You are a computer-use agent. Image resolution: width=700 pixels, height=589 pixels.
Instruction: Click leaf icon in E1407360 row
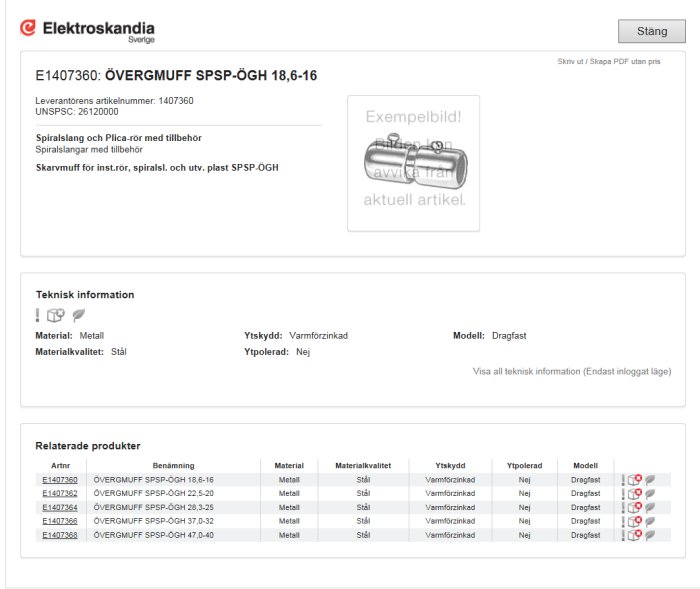[650, 480]
